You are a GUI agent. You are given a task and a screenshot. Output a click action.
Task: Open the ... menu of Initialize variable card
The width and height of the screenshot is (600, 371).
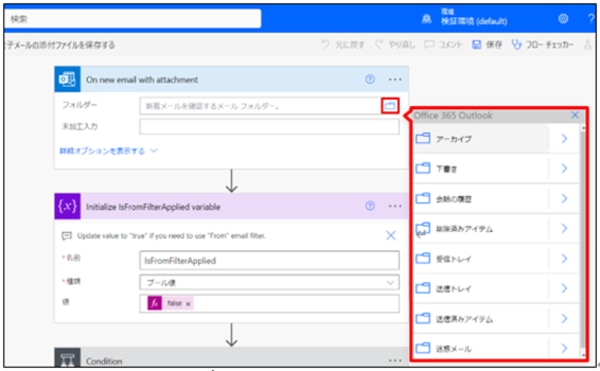click(x=395, y=206)
